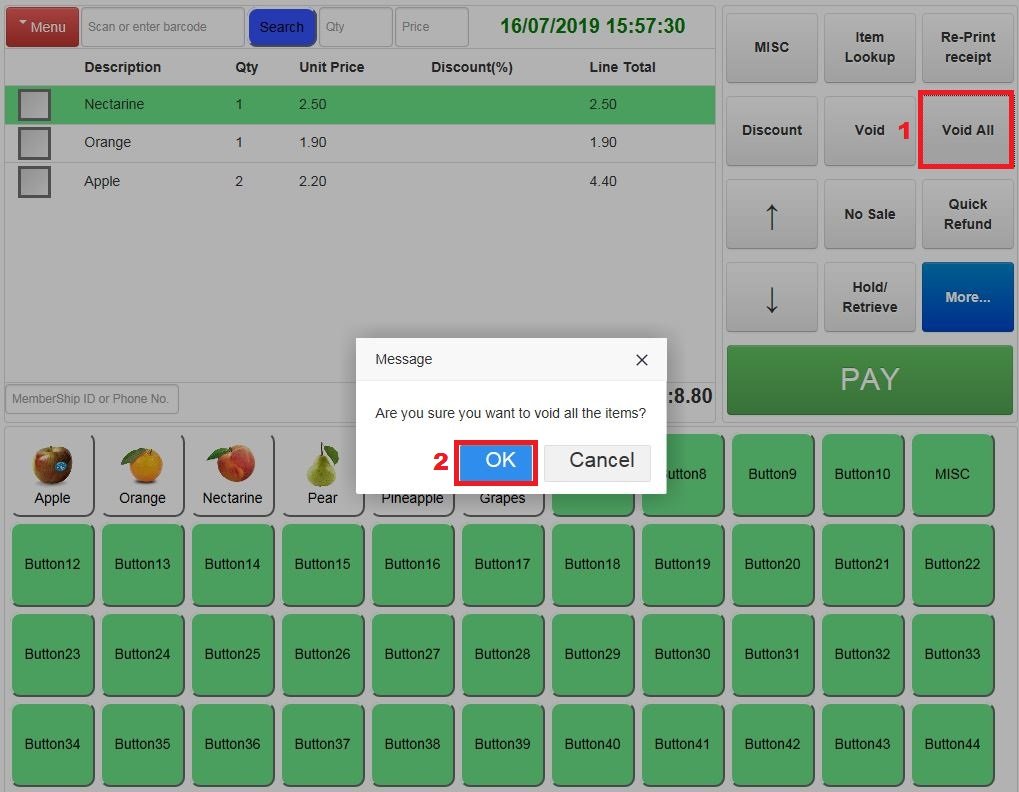
Task: Click the up arrow to scroll items
Action: [771, 214]
